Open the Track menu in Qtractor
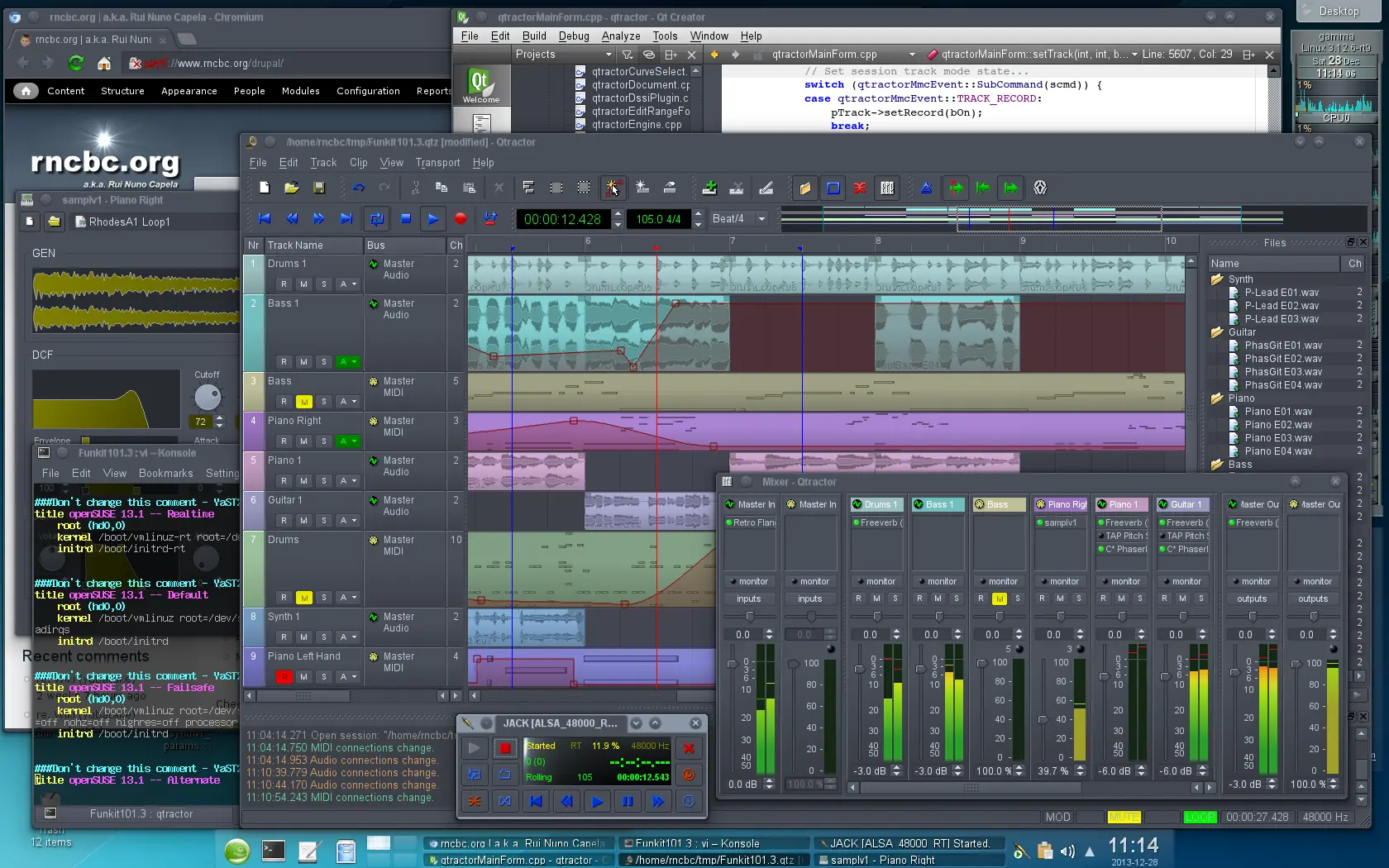 (x=323, y=163)
